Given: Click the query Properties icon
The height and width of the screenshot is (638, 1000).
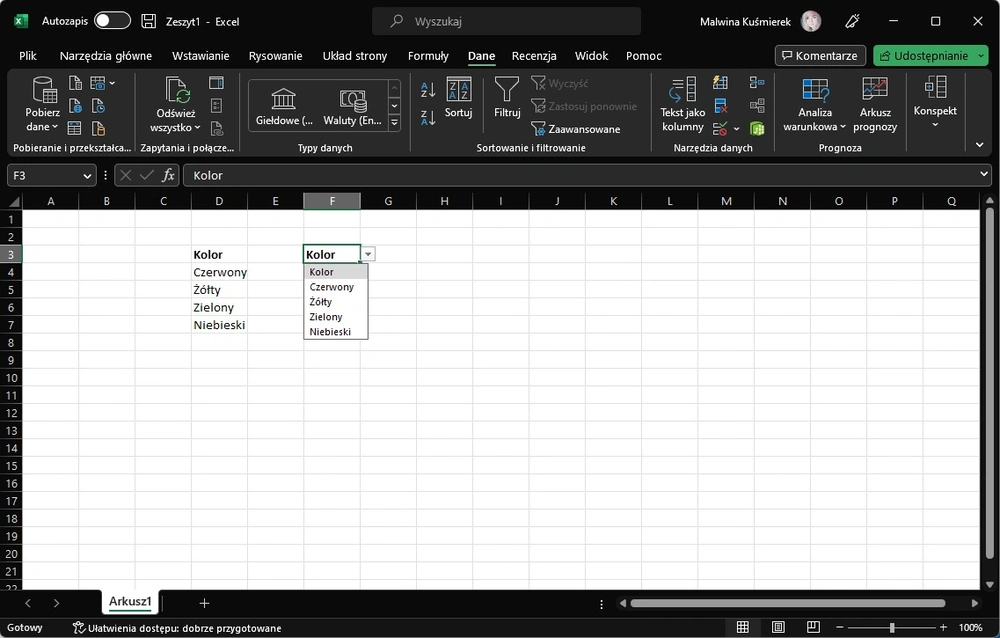Looking at the screenshot, I should point(216,106).
